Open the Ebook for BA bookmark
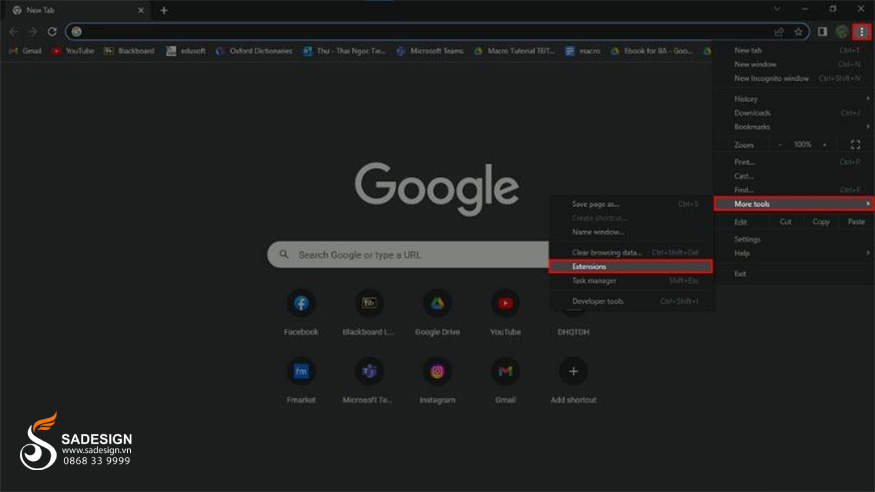Image resolution: width=875 pixels, height=492 pixels. (x=652, y=51)
